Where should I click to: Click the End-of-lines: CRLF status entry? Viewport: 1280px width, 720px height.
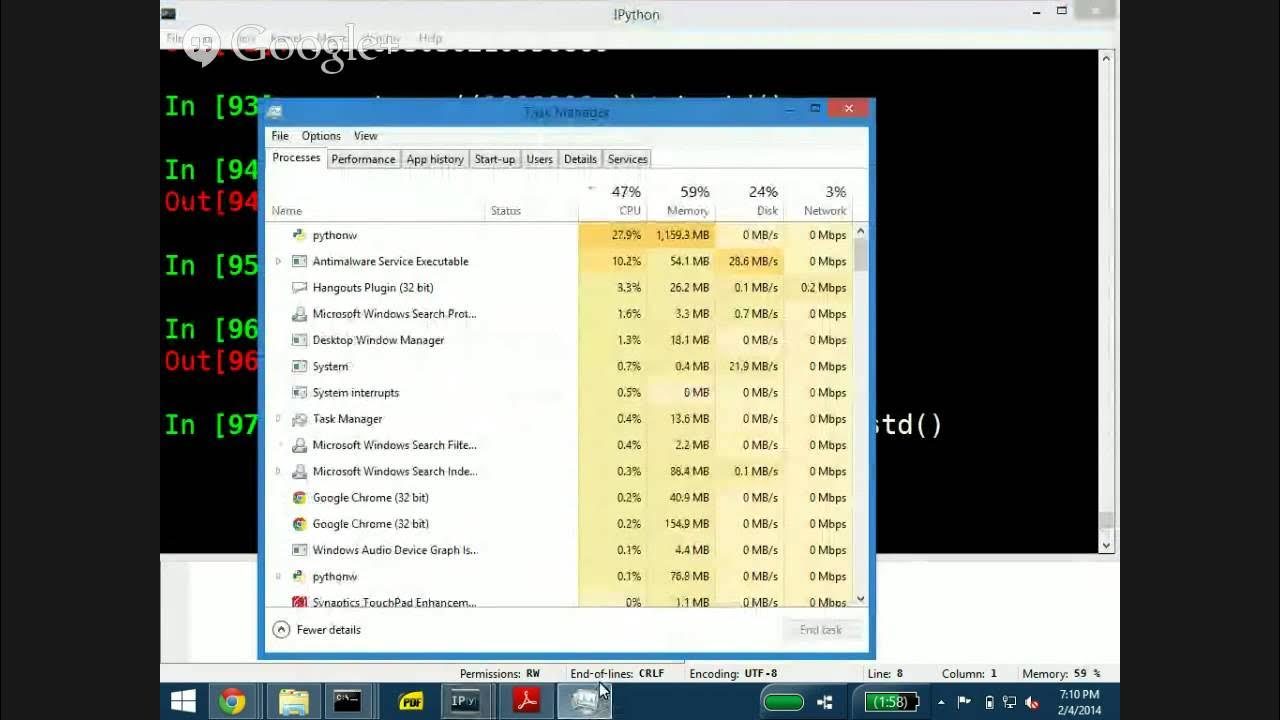pyautogui.click(x=617, y=674)
